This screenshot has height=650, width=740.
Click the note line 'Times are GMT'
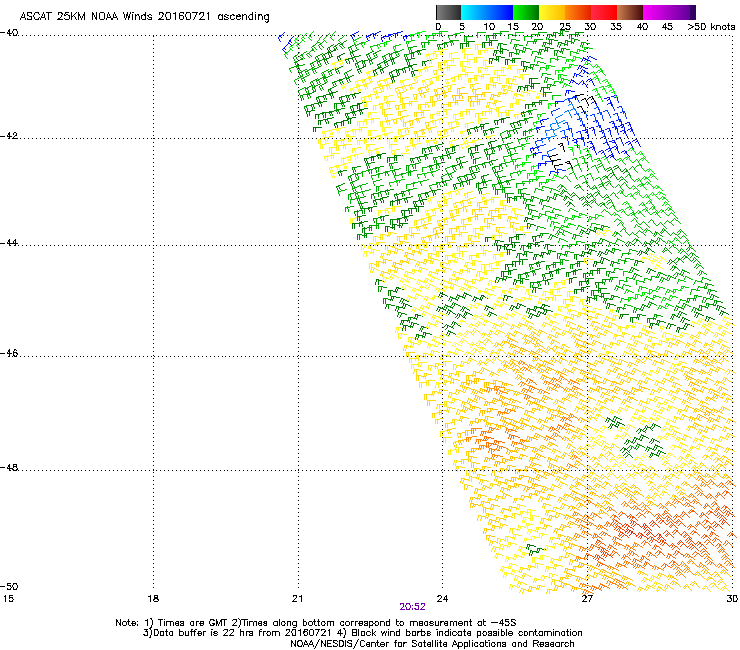pyautogui.click(x=193, y=623)
